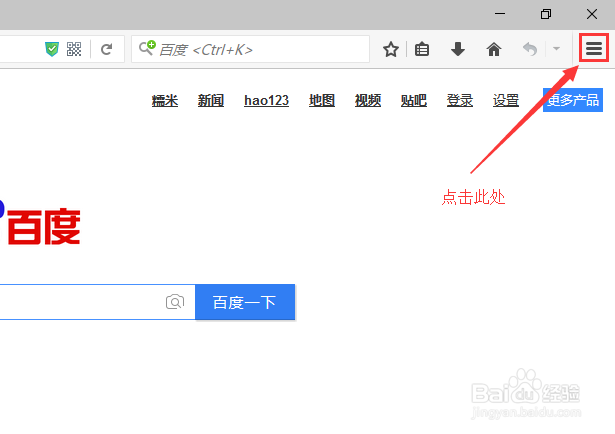The height and width of the screenshot is (434, 615).
Task: Click the 更多产品 button
Action: click(x=573, y=100)
